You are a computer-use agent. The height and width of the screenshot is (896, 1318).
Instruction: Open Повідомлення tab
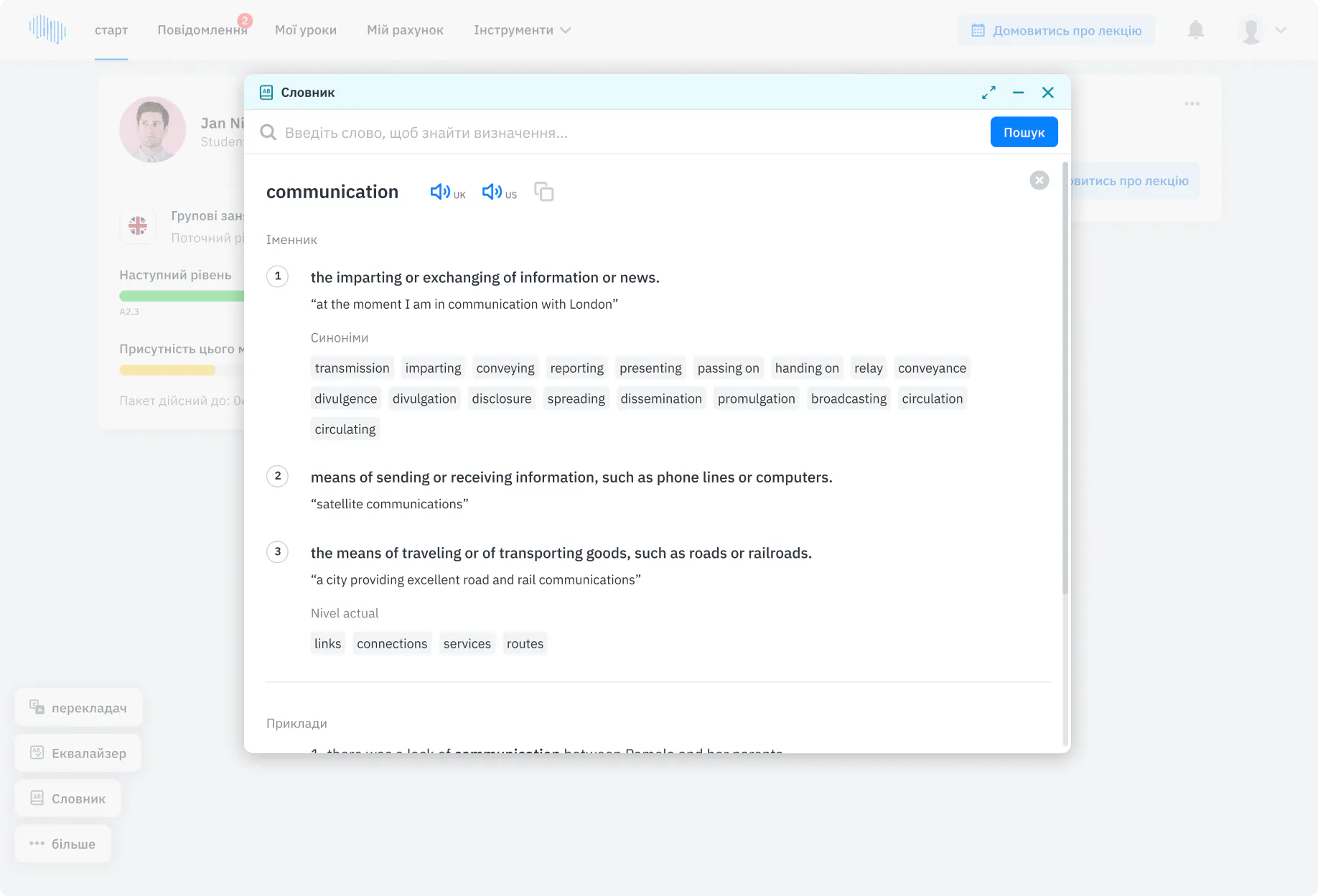pos(202,30)
